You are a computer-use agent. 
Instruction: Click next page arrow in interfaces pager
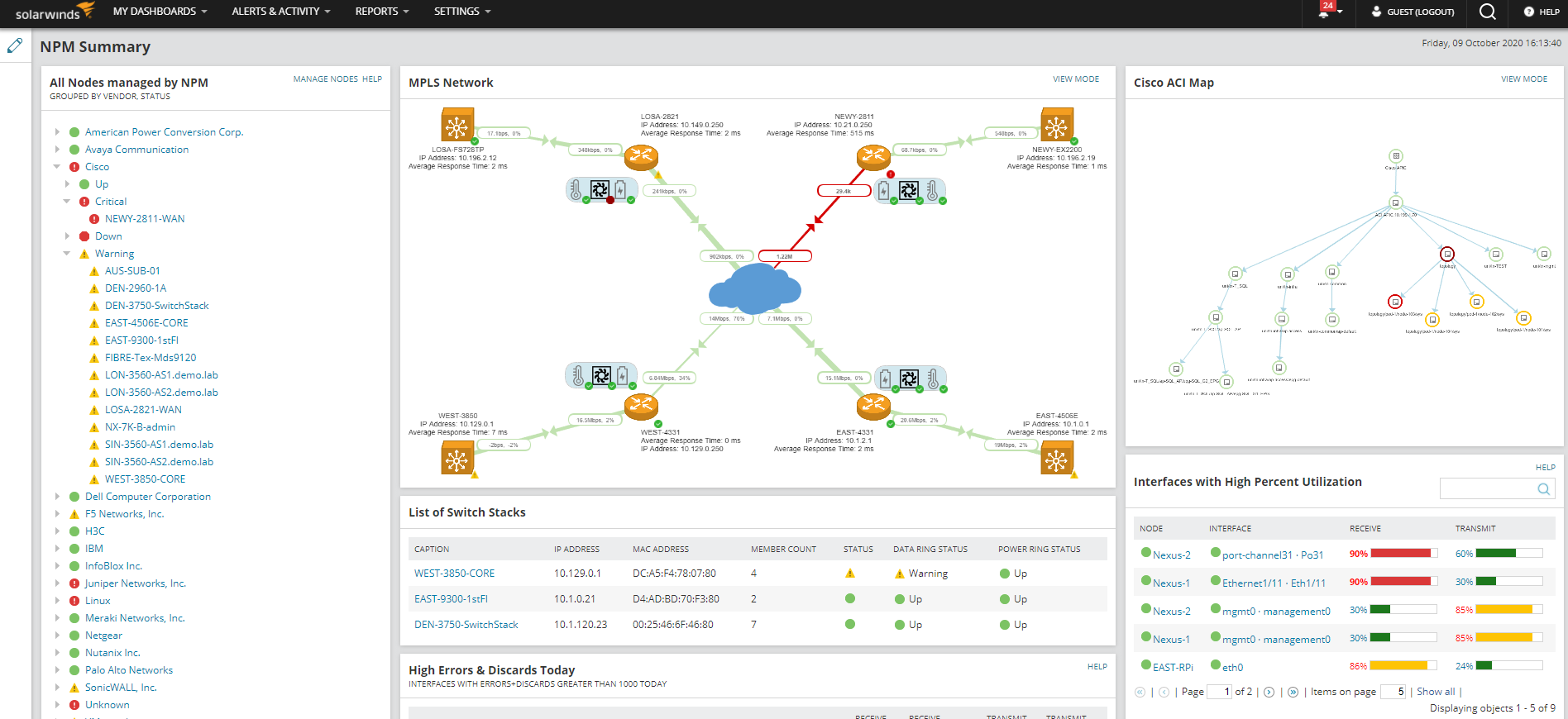(x=1269, y=693)
